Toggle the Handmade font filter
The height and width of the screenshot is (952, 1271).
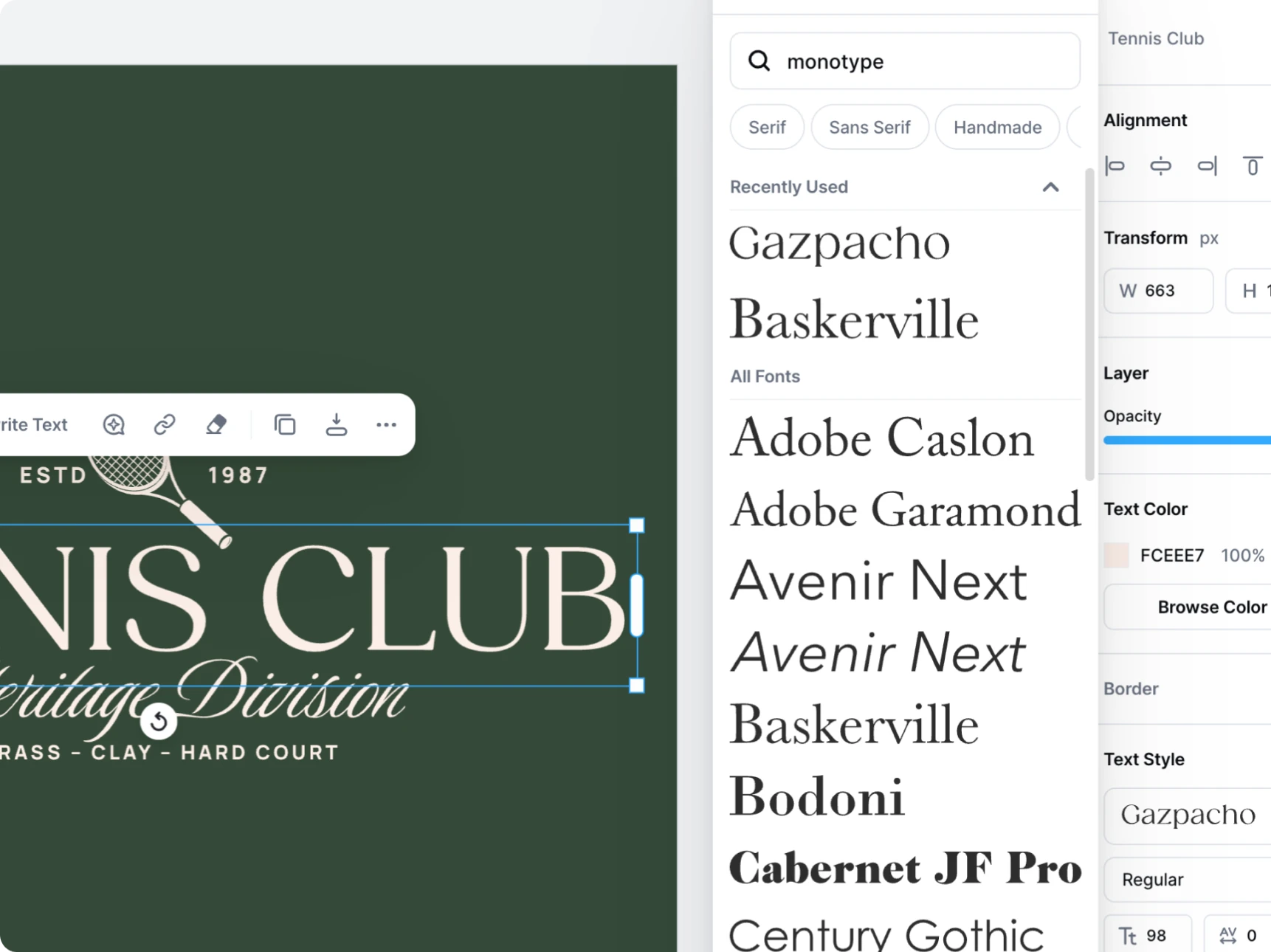click(997, 127)
